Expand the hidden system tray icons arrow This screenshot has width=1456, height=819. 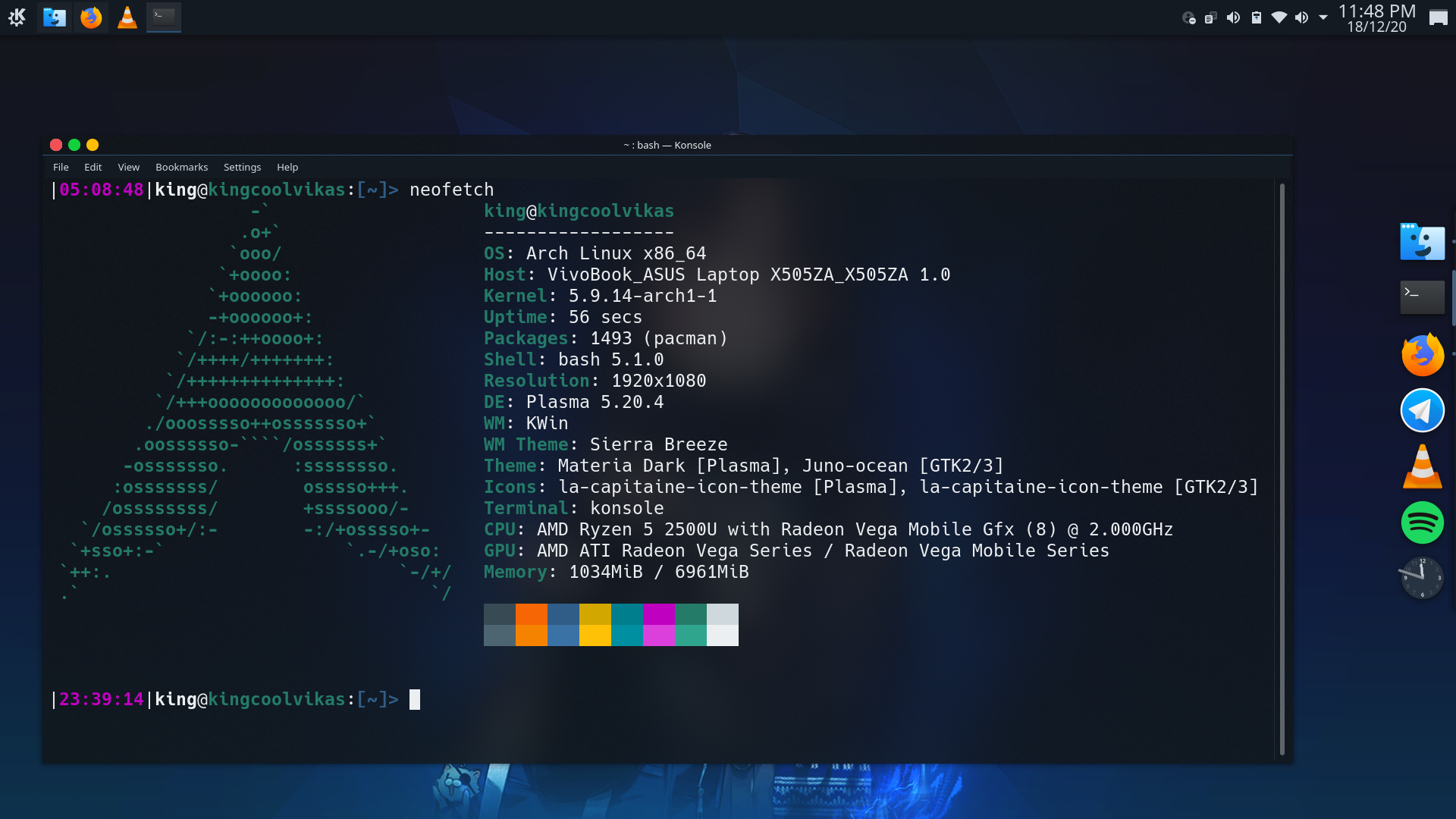coord(1323,17)
